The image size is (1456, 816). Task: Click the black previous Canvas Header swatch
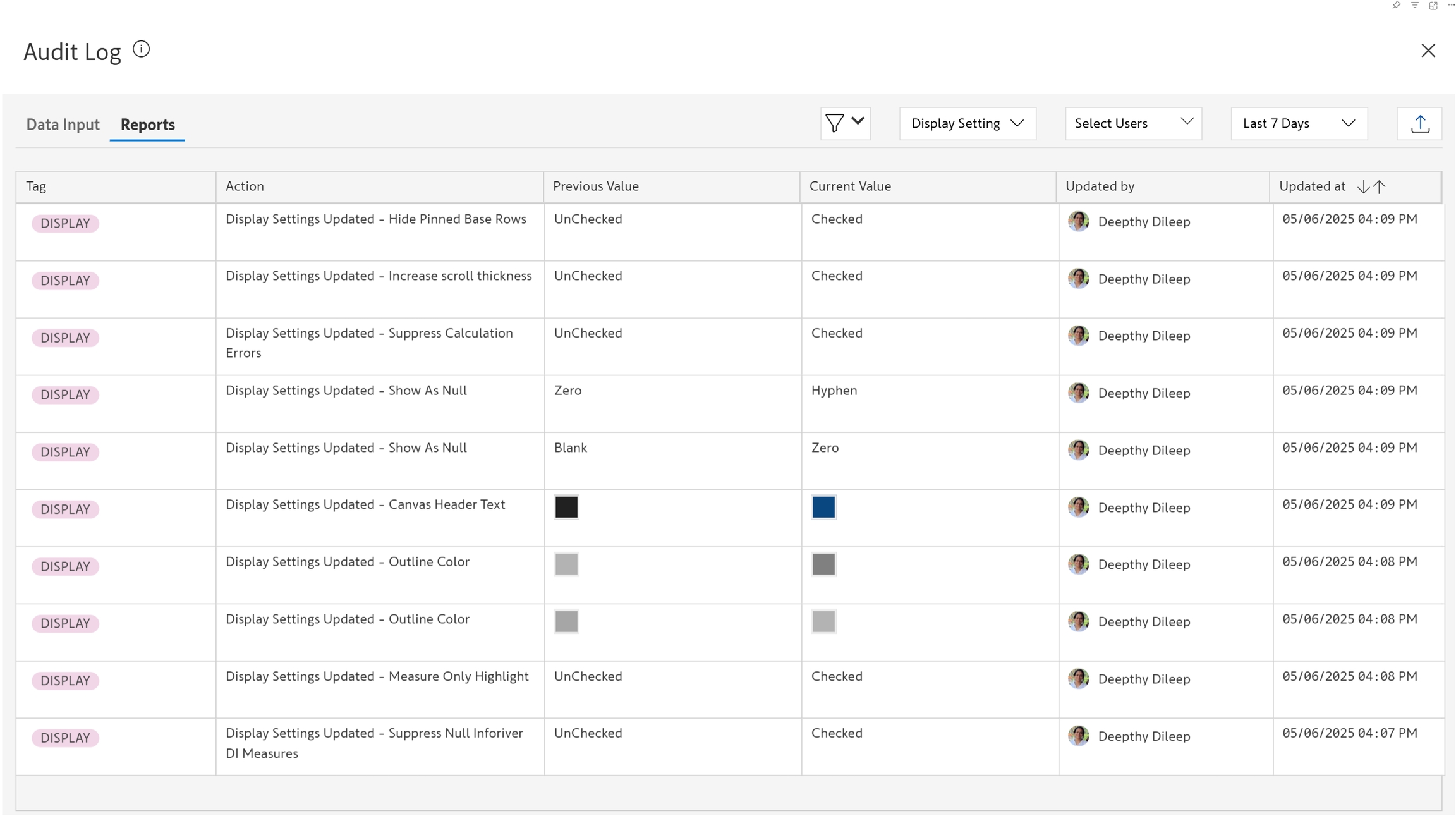click(566, 507)
